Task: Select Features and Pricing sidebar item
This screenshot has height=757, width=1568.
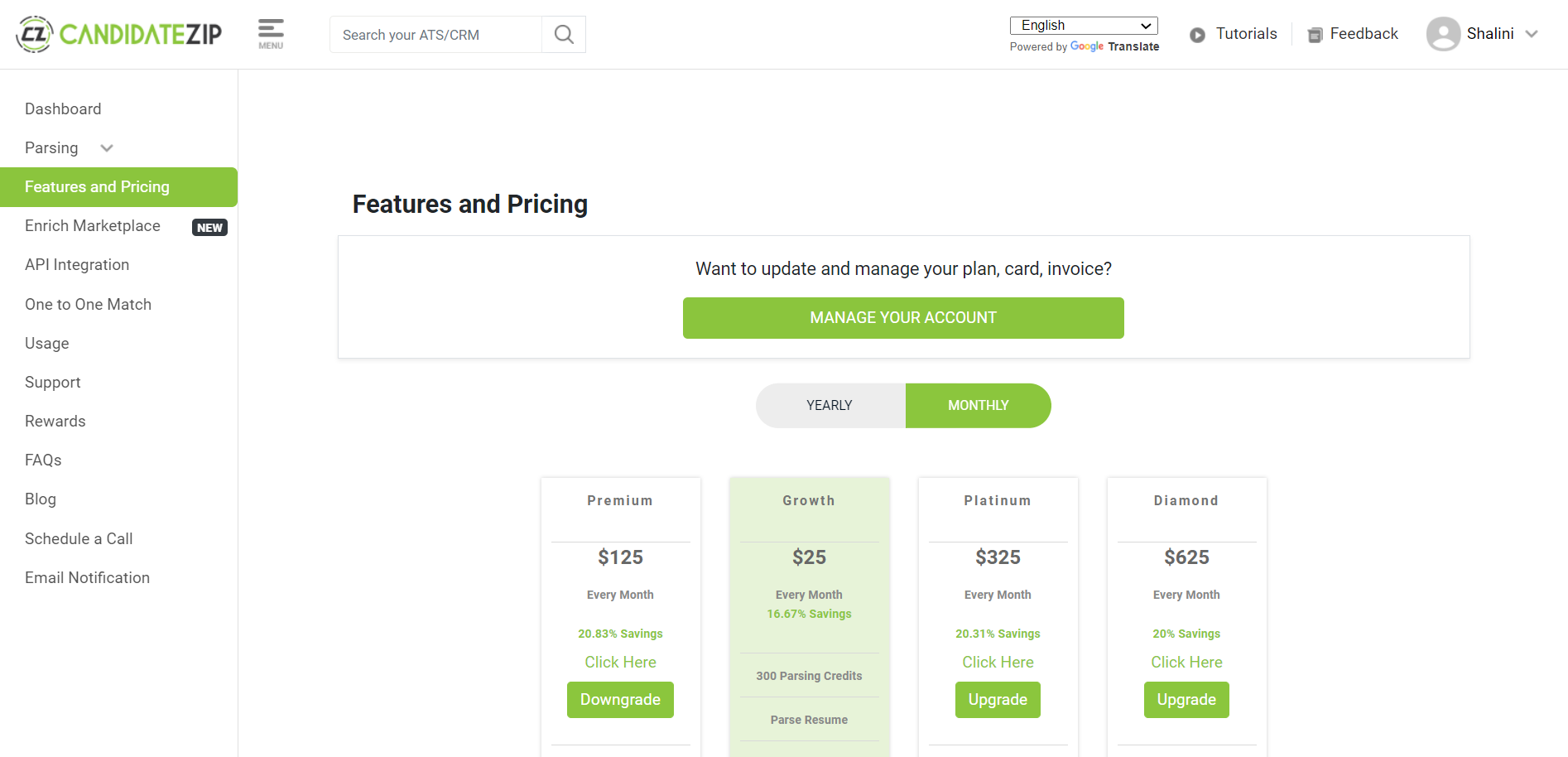Action: pyautogui.click(x=118, y=187)
